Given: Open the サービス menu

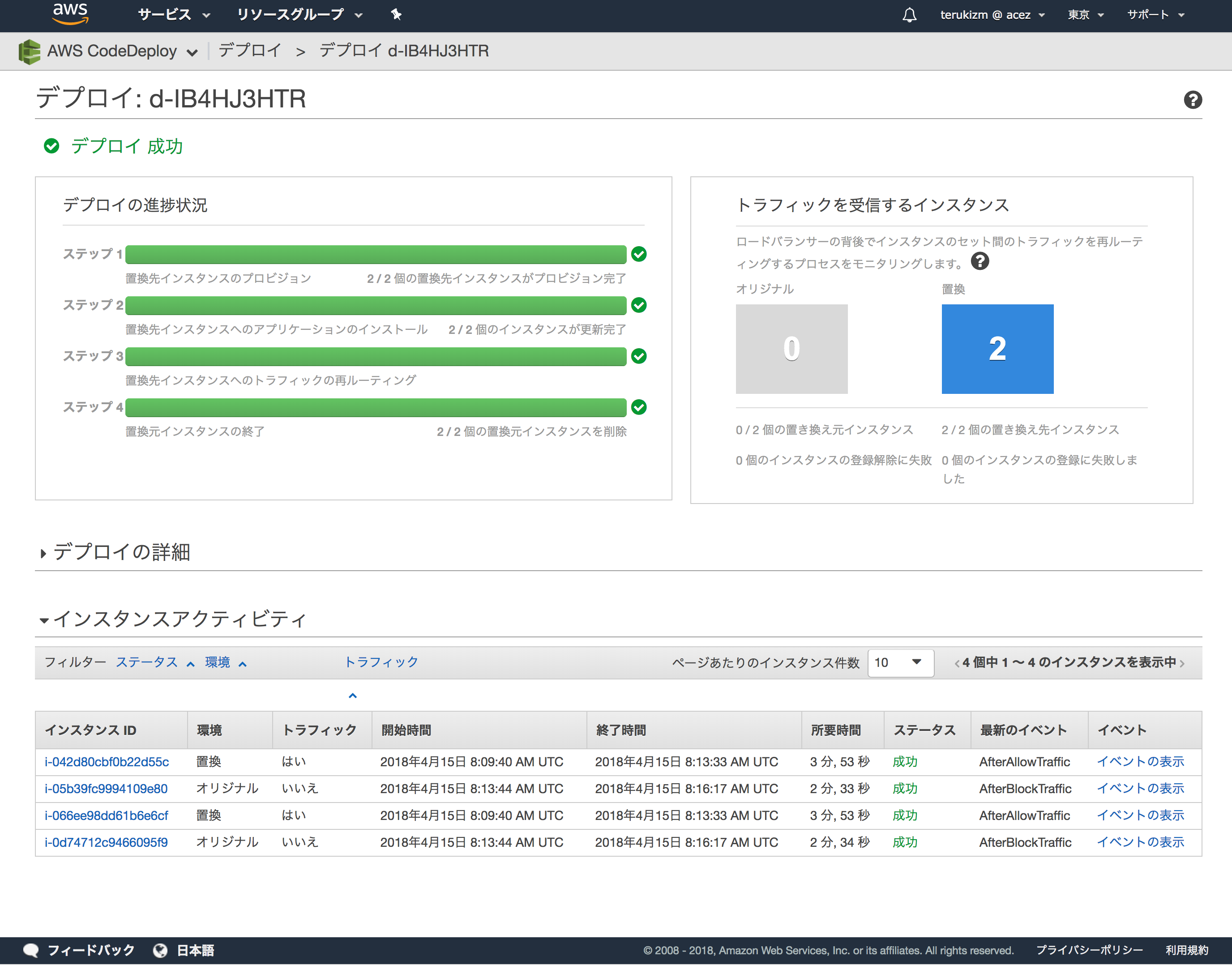Looking at the screenshot, I should (174, 15).
